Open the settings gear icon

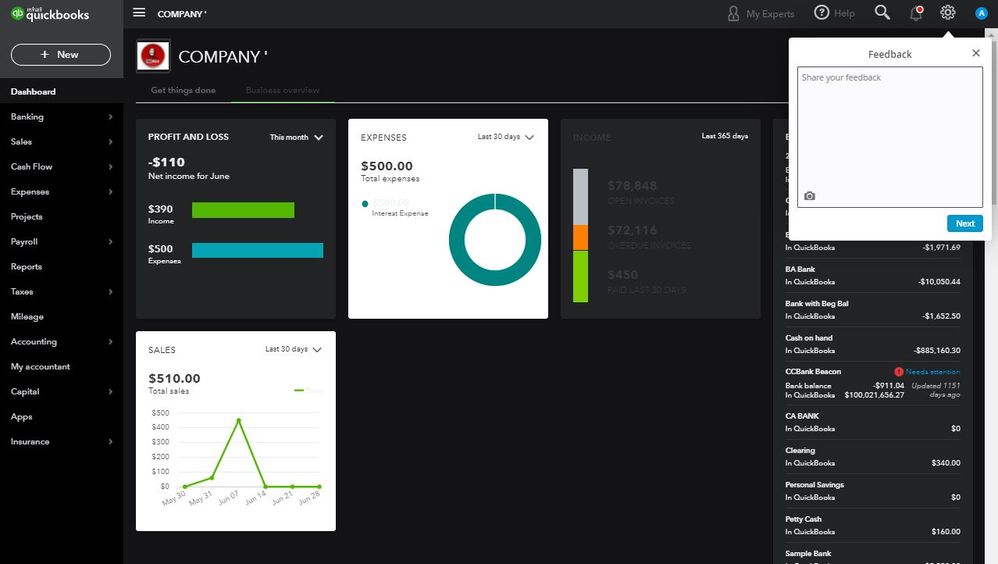(948, 12)
